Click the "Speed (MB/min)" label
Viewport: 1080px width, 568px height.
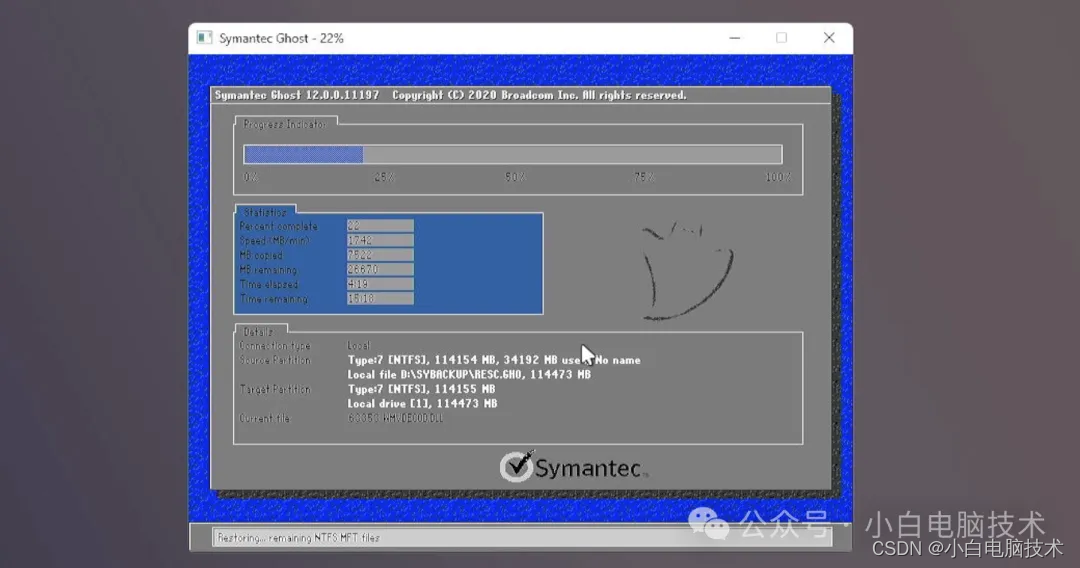274,241
